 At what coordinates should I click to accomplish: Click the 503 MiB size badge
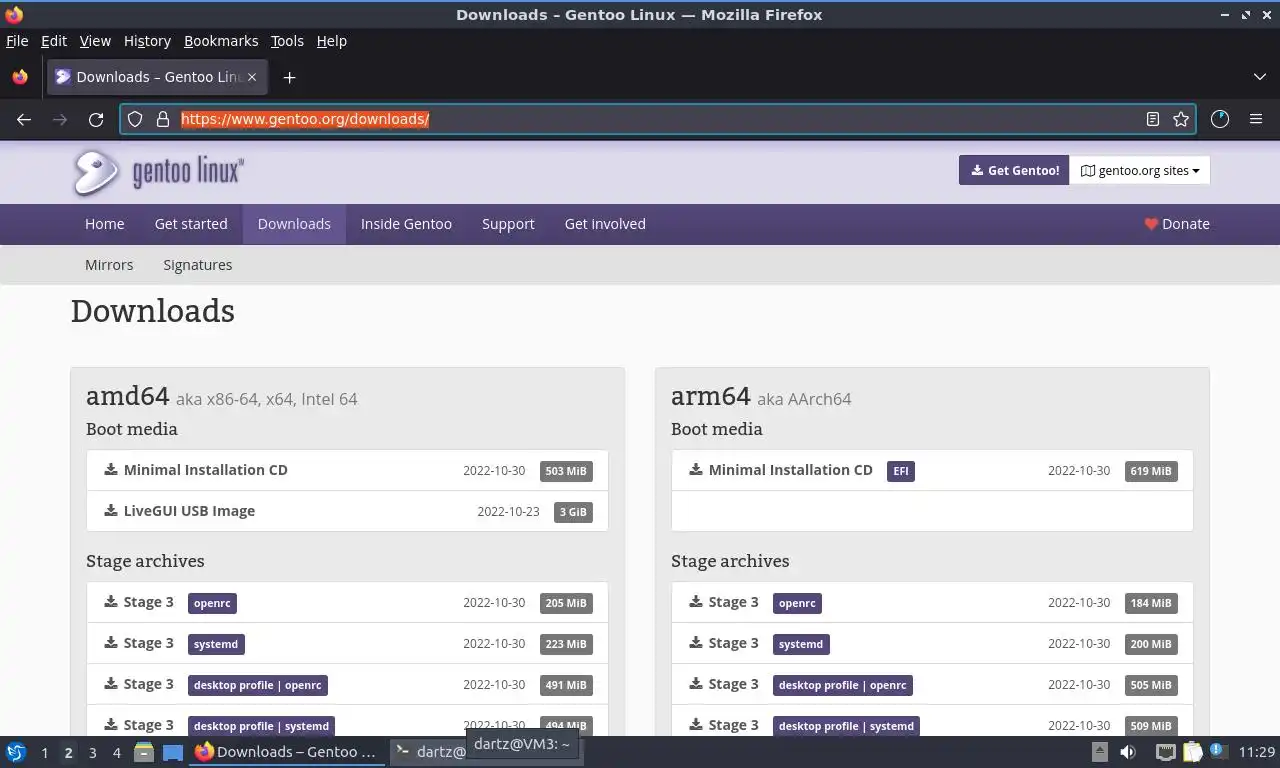566,471
